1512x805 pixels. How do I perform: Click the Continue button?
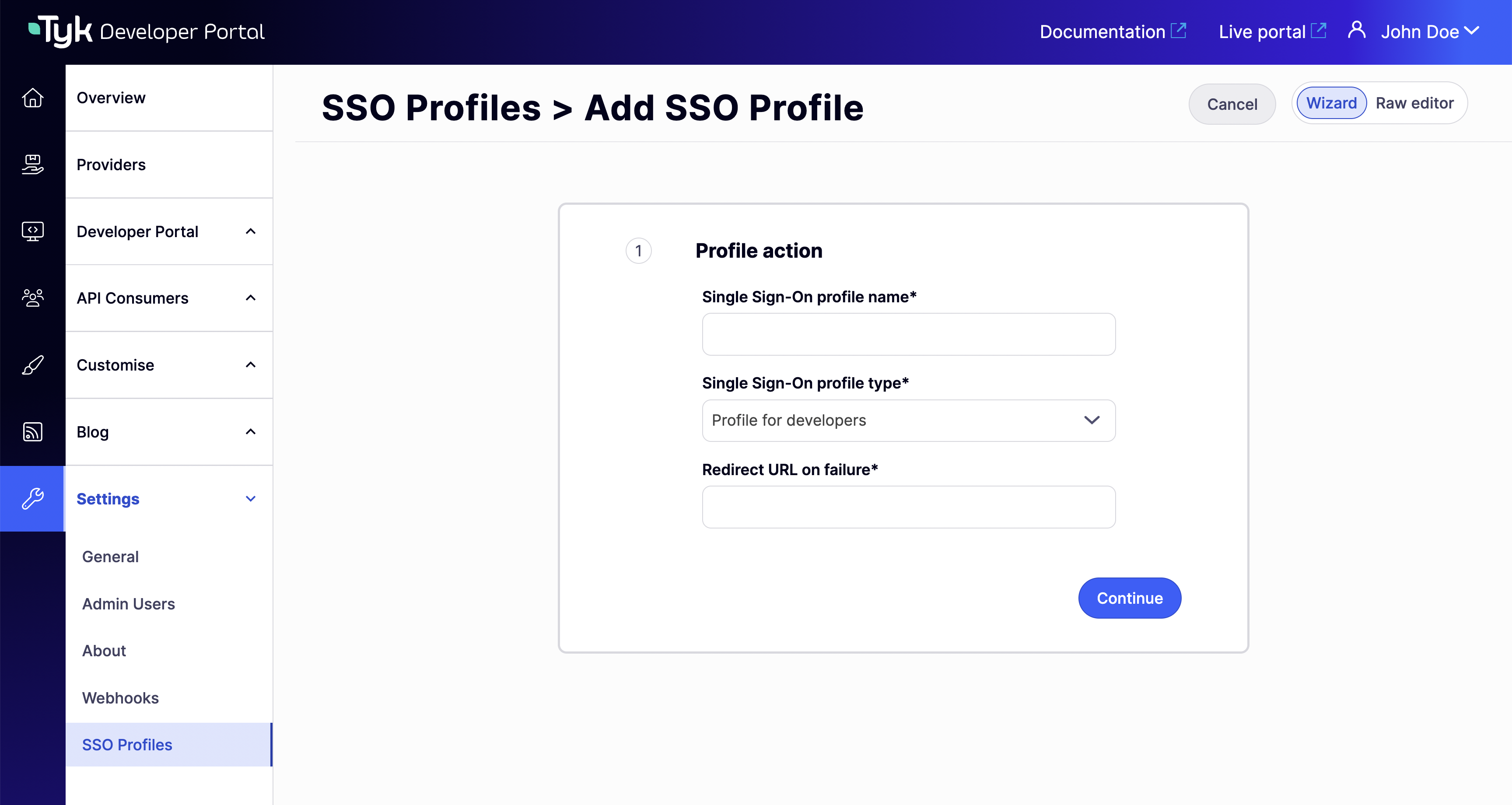click(x=1129, y=598)
